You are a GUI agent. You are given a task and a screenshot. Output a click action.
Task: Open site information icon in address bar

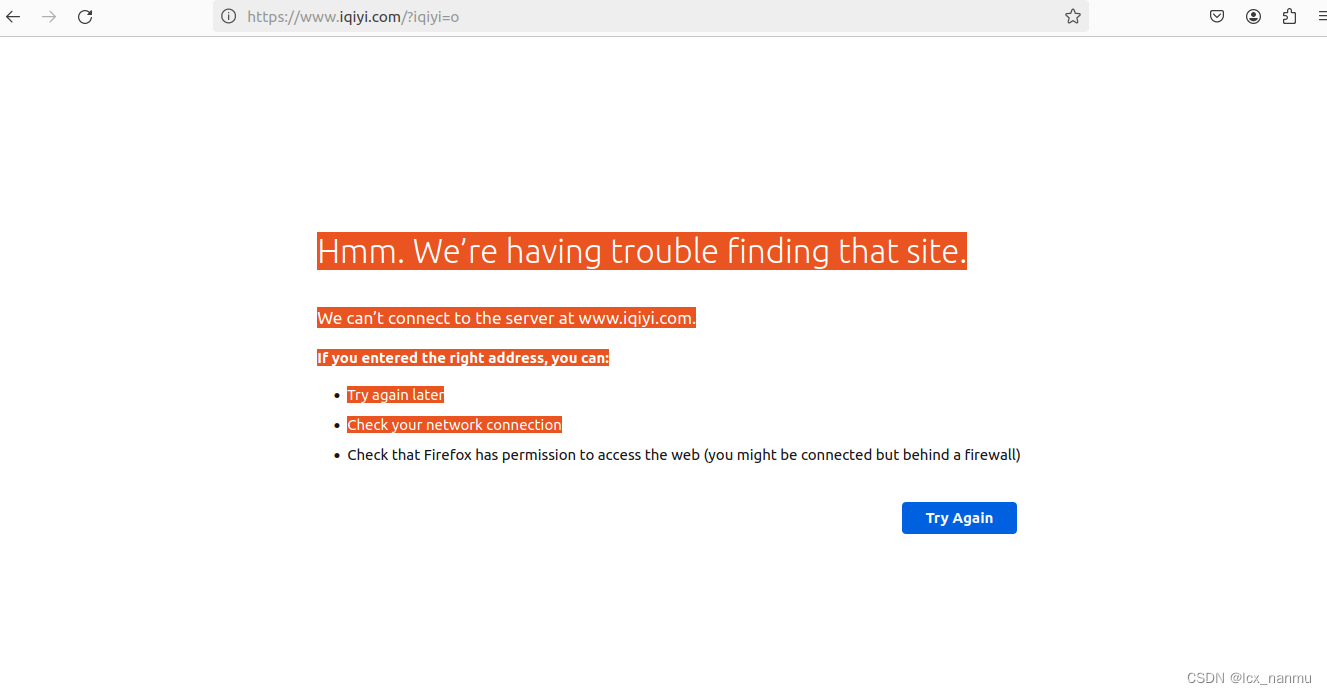click(229, 17)
